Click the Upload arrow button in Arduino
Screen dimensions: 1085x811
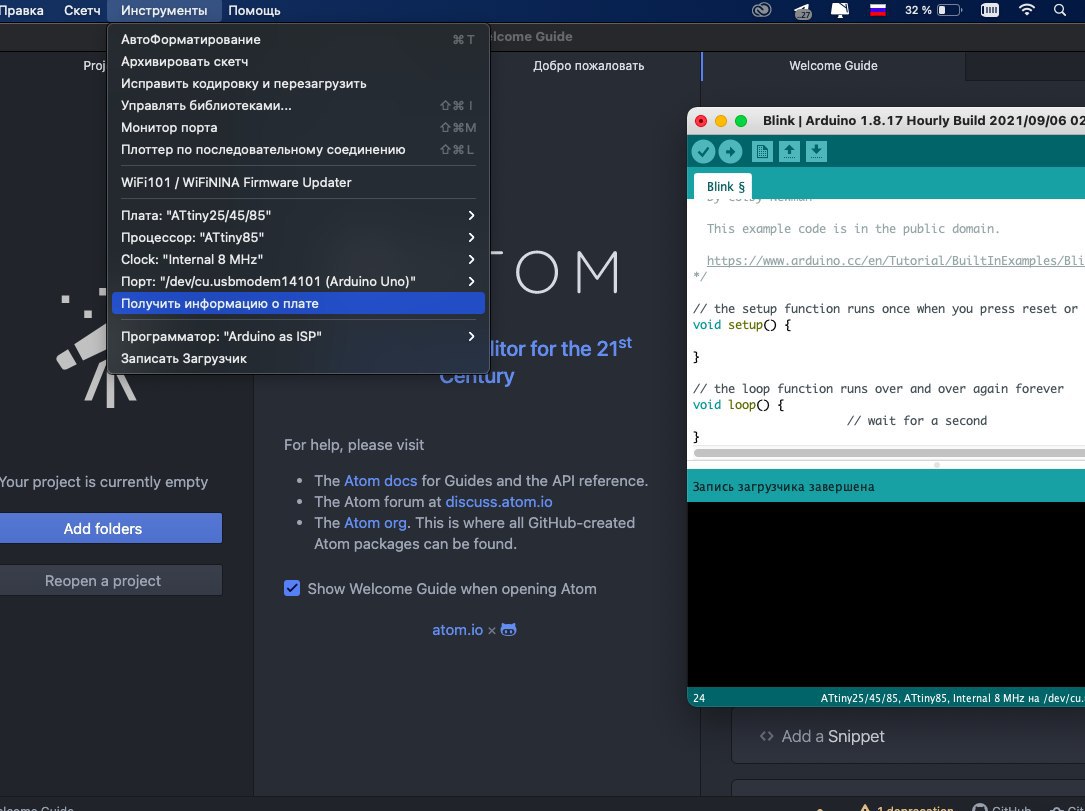[x=730, y=152]
